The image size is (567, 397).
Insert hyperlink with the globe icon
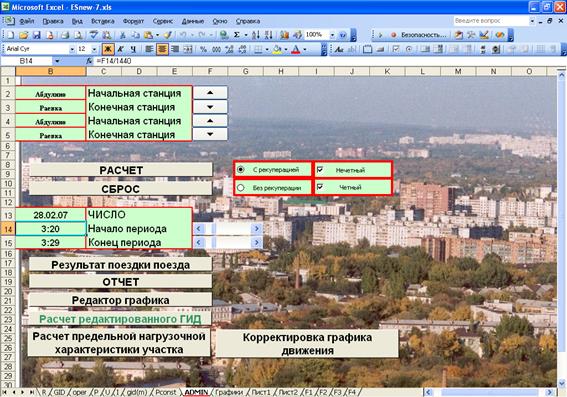coord(224,35)
